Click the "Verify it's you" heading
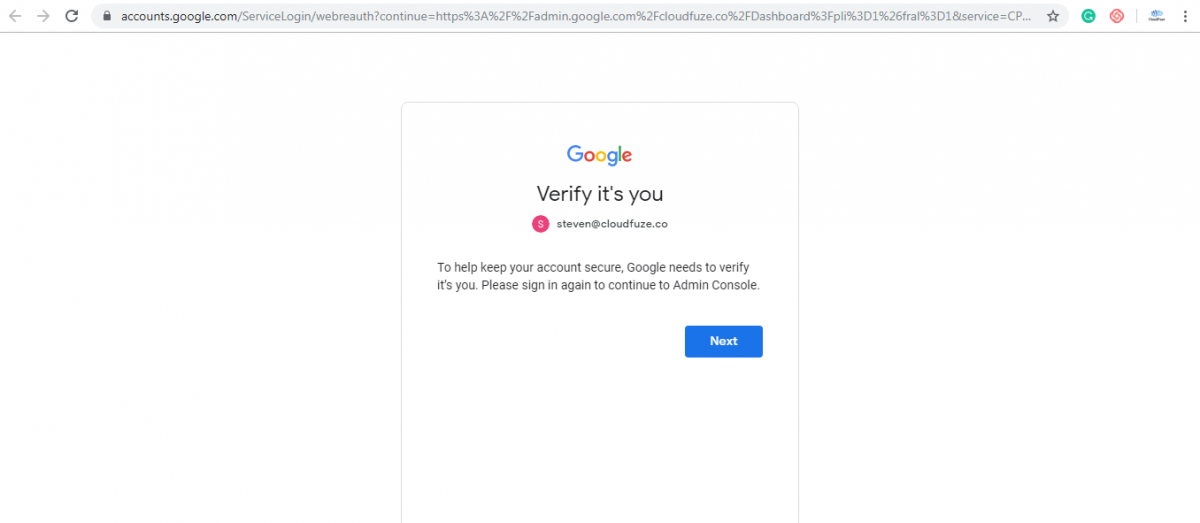Image resolution: width=1200 pixels, height=523 pixels. [x=599, y=193]
